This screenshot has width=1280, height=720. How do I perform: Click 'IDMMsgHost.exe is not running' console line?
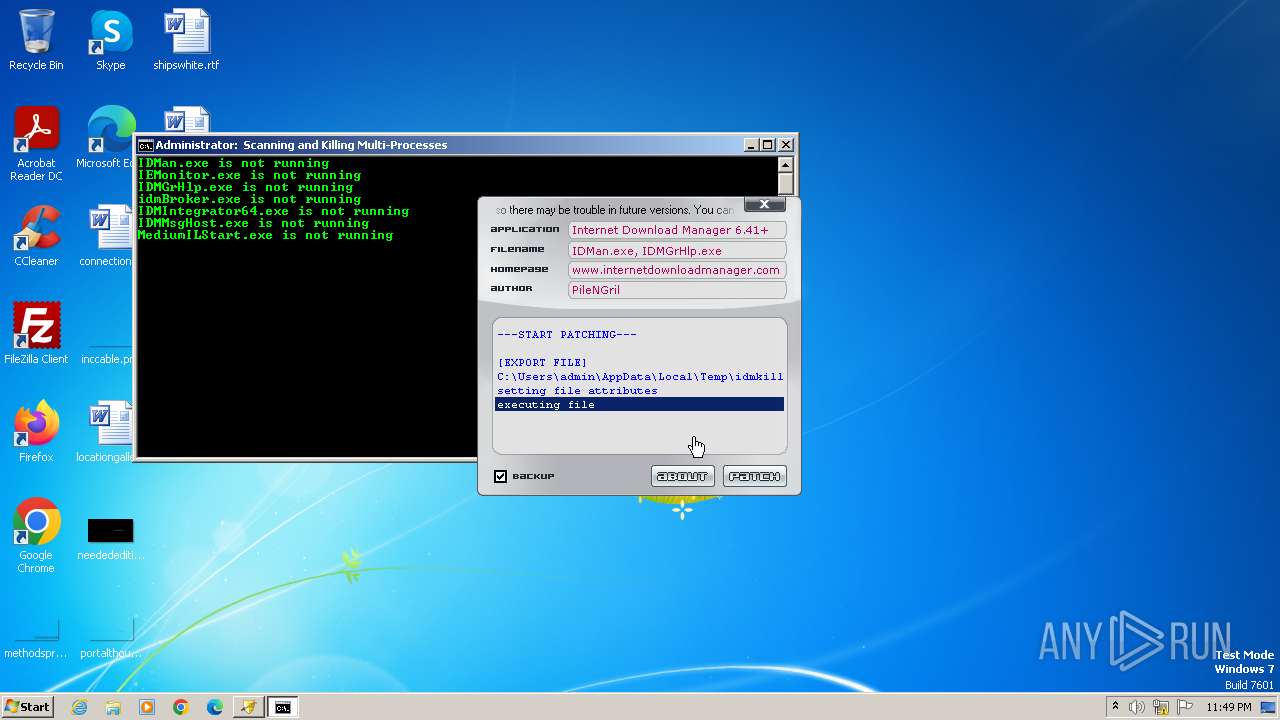pos(253,223)
